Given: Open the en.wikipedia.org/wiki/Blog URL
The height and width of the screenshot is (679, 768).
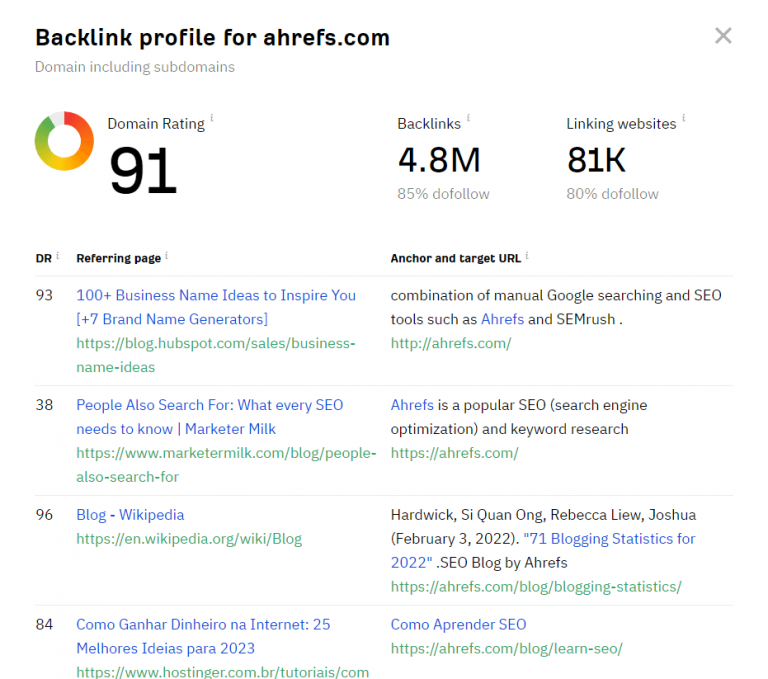Looking at the screenshot, I should pos(189,539).
